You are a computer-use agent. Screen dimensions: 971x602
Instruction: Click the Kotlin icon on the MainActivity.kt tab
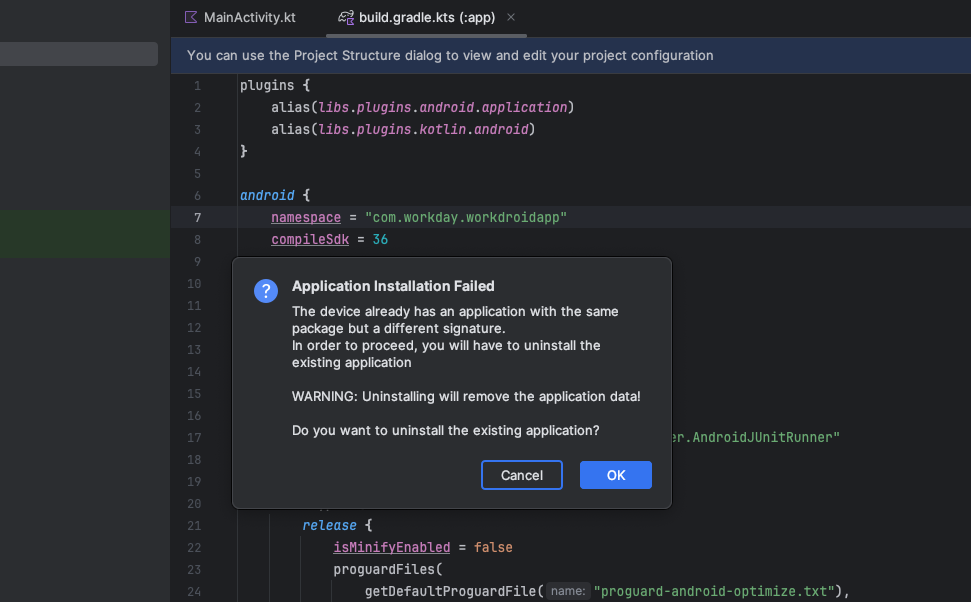[x=189, y=17]
